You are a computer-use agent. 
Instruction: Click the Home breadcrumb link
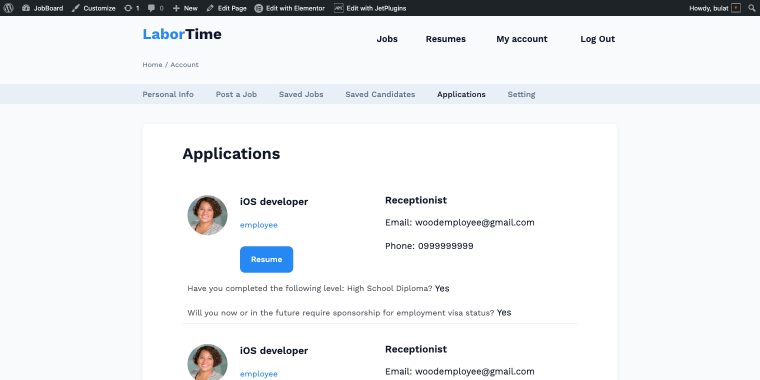[152, 64]
